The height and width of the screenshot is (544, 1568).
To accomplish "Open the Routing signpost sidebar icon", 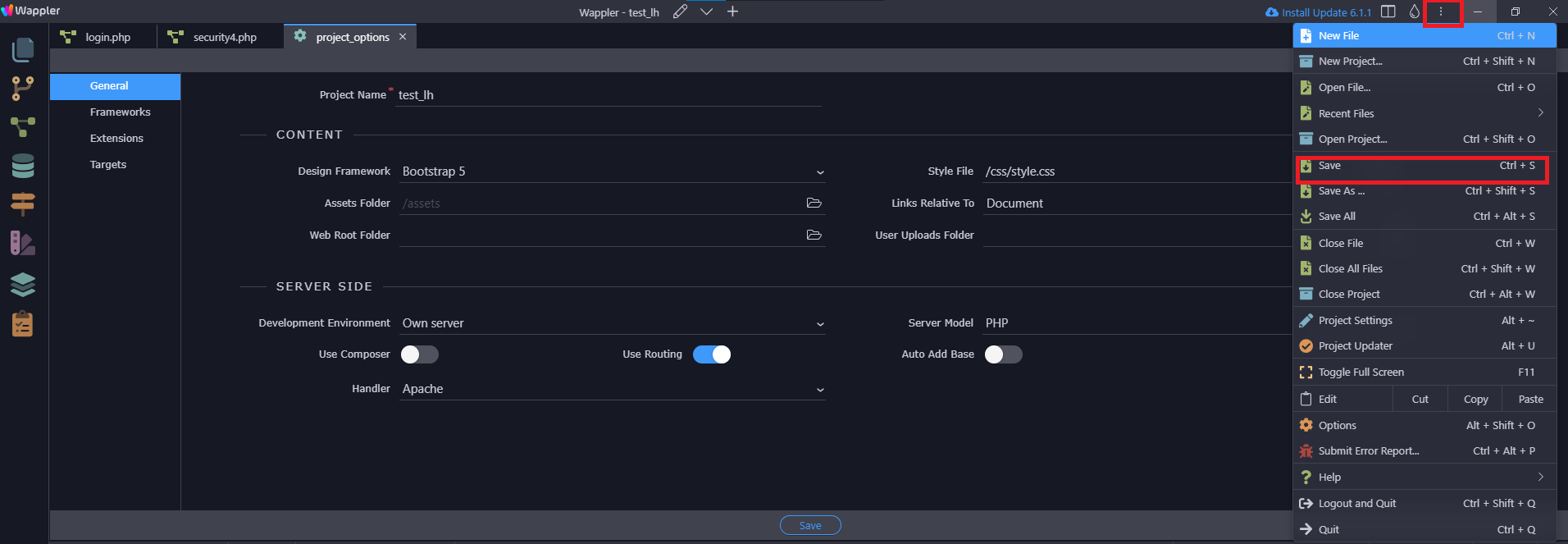I will pyautogui.click(x=23, y=203).
